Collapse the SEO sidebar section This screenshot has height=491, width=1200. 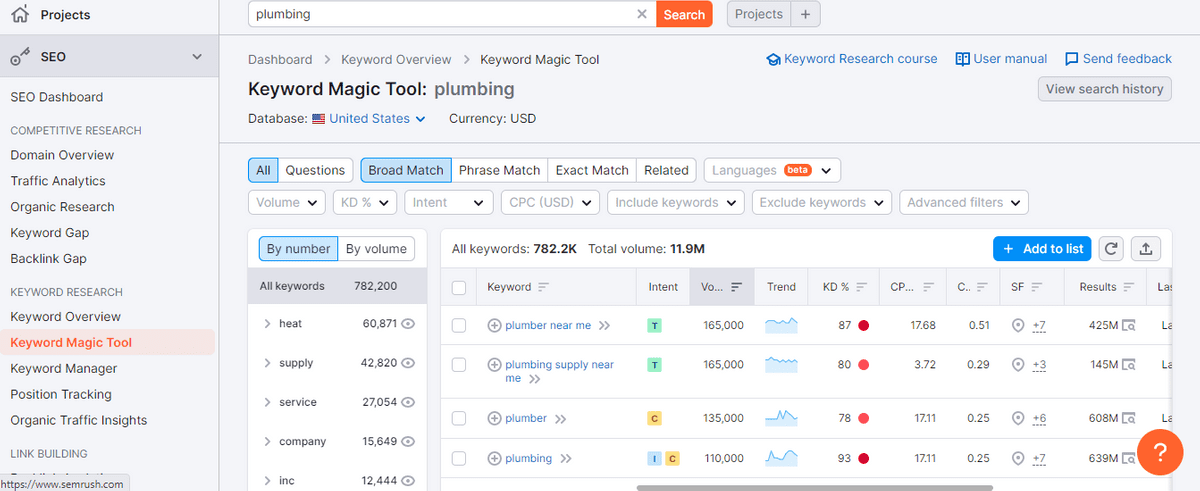(x=197, y=58)
